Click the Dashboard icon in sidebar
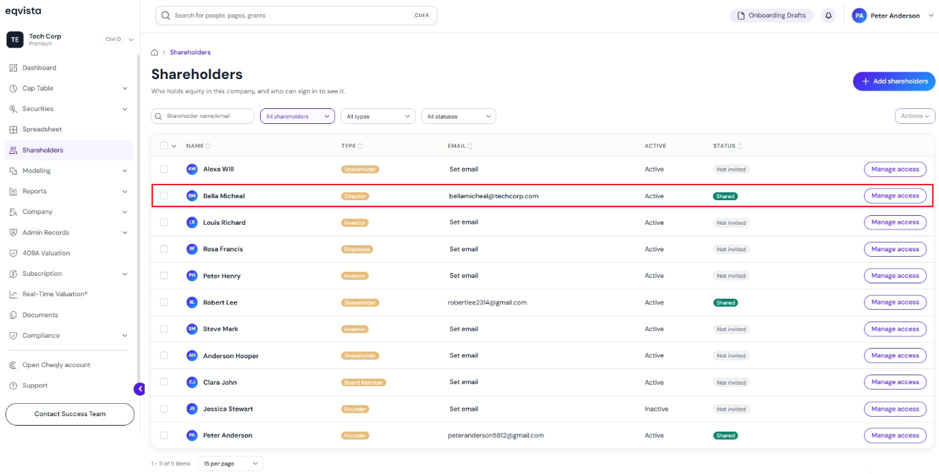 [13, 68]
